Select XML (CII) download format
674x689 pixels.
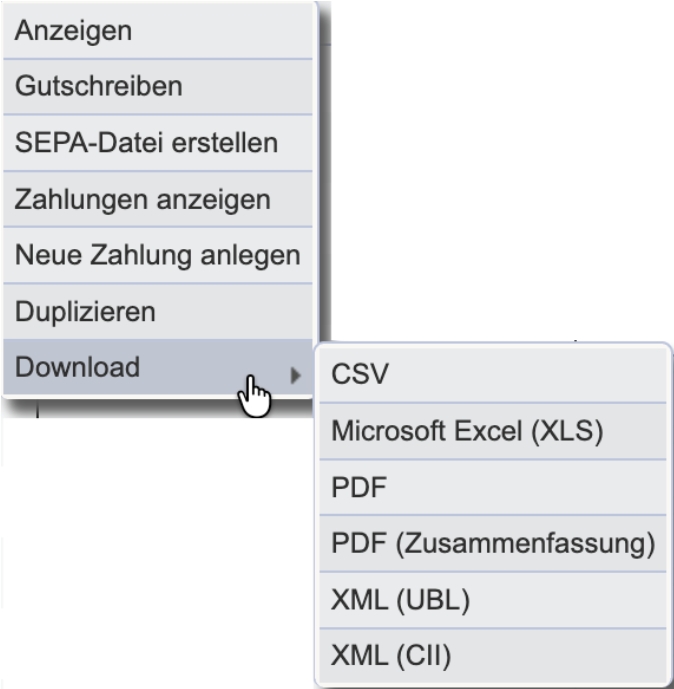(493, 656)
